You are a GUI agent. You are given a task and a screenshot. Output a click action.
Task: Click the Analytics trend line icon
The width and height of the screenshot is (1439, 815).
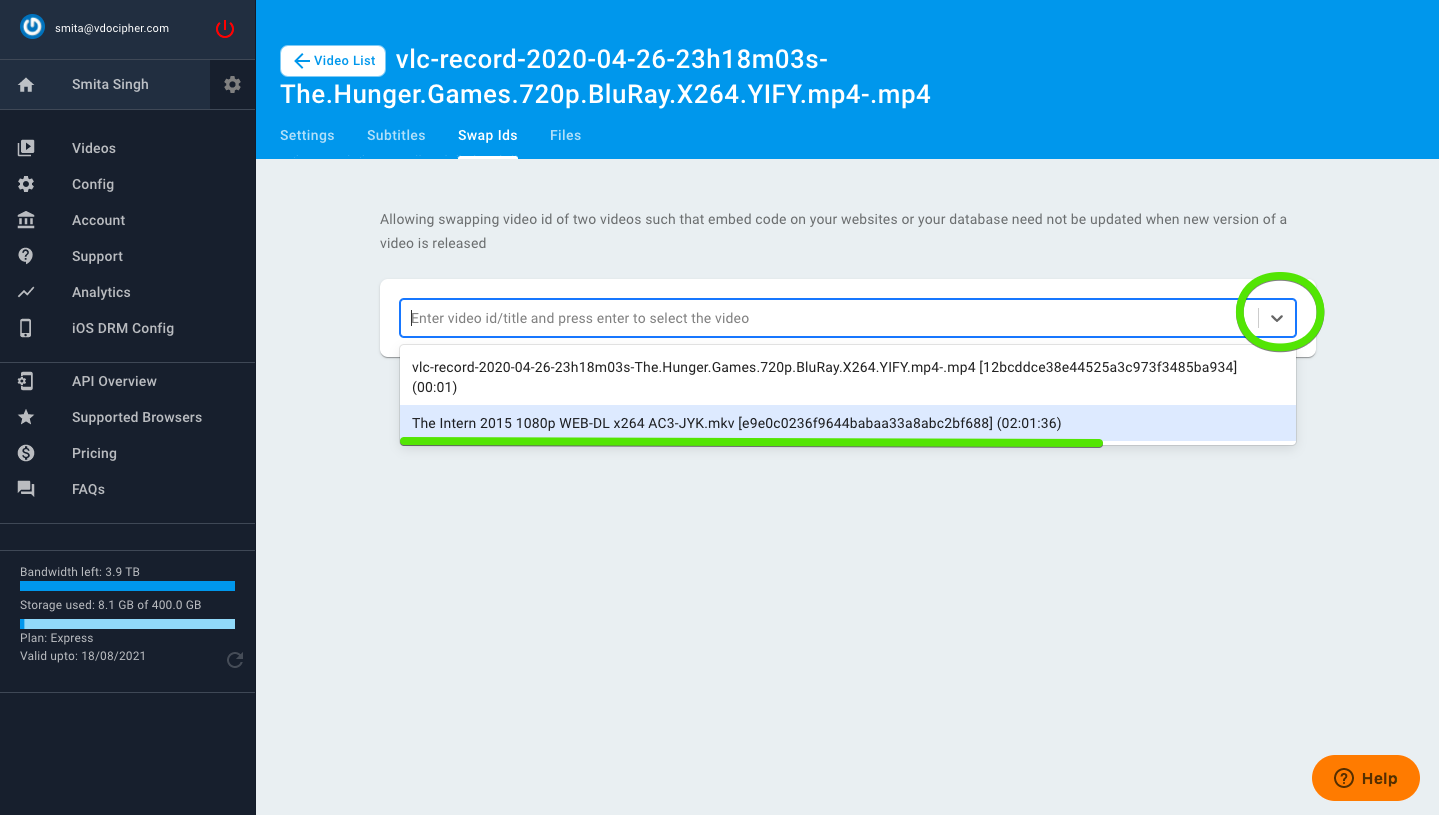pos(26,292)
